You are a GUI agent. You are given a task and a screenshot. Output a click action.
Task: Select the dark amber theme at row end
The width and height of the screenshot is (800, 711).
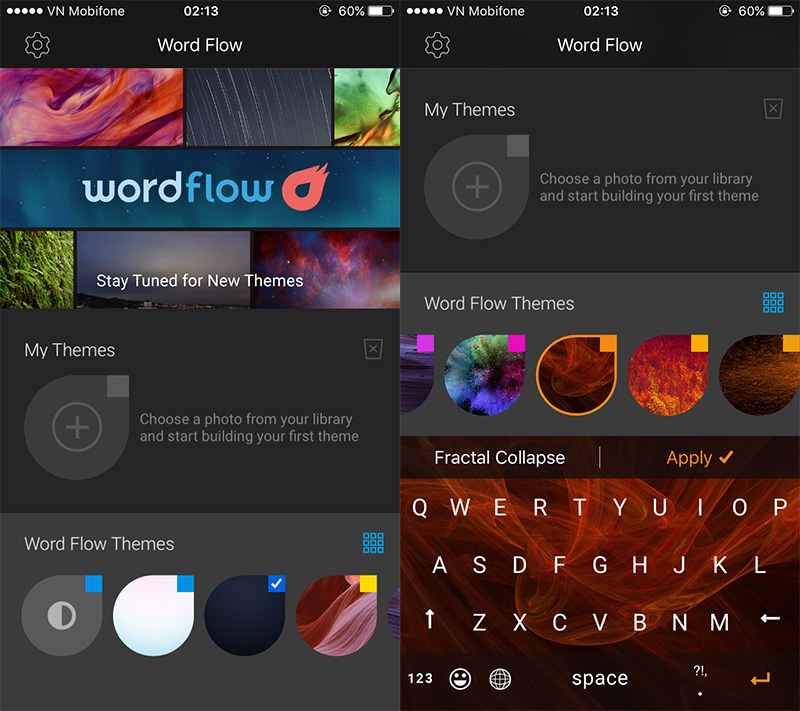tap(759, 375)
